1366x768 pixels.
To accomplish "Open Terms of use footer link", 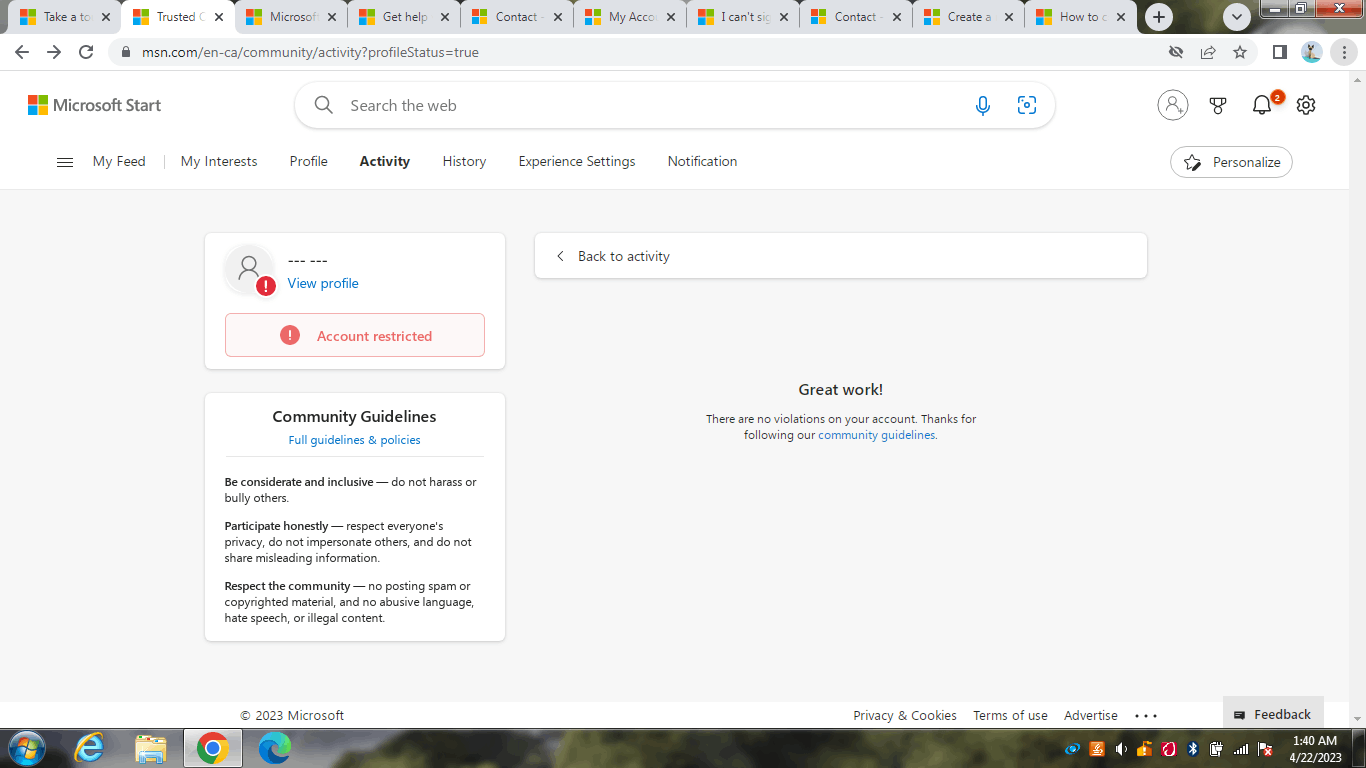I will 1010,716.
